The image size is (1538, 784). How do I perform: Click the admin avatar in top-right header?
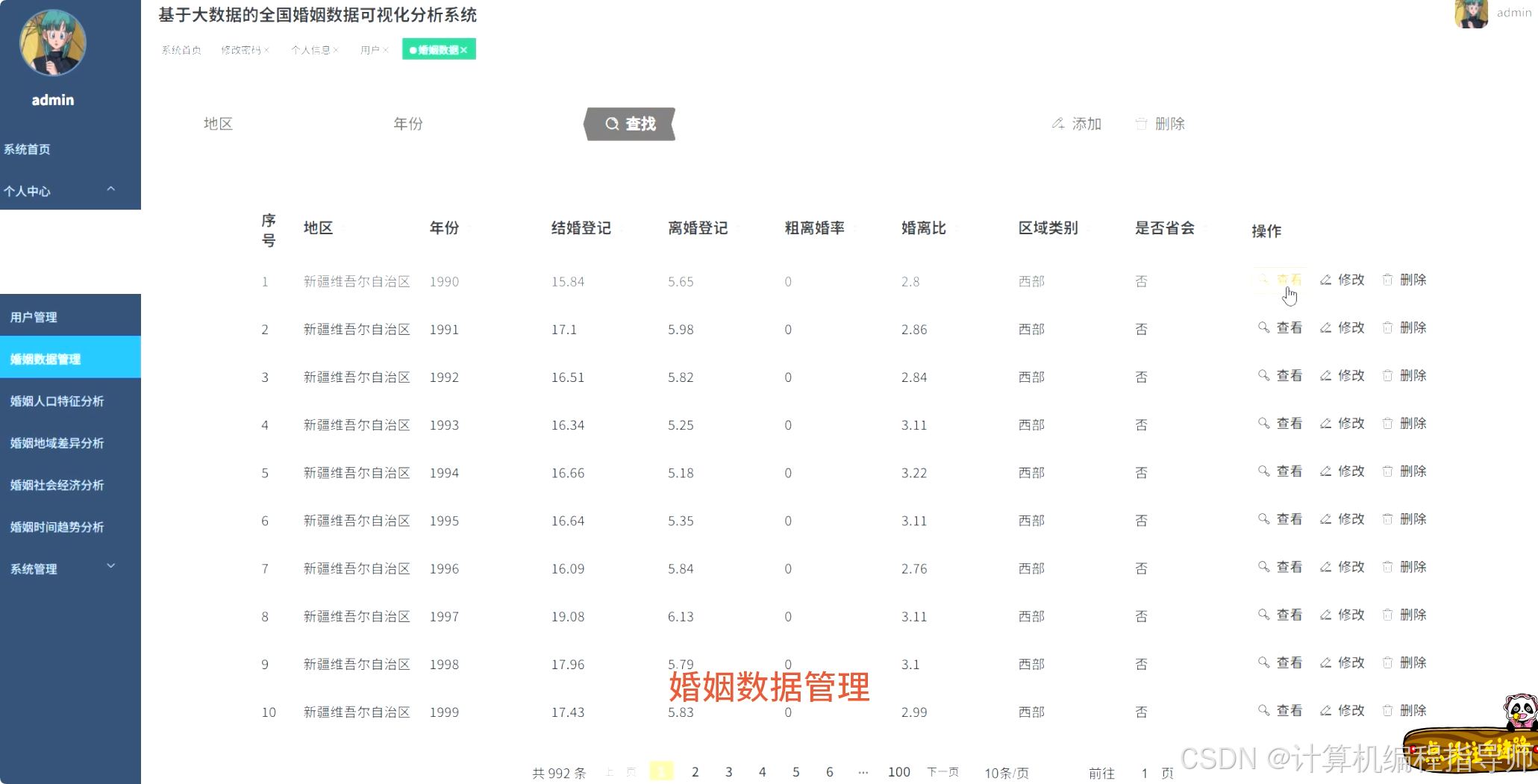[x=1471, y=13]
